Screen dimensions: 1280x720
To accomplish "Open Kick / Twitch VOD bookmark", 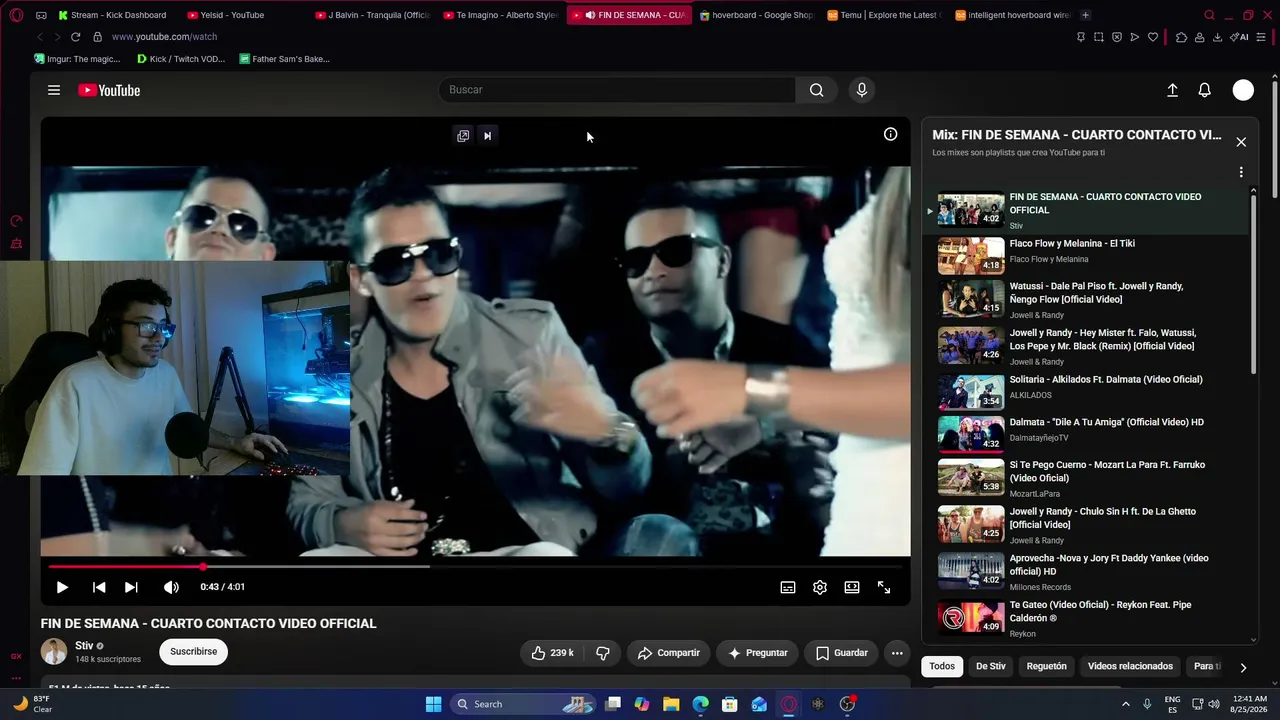I will (x=181, y=59).
